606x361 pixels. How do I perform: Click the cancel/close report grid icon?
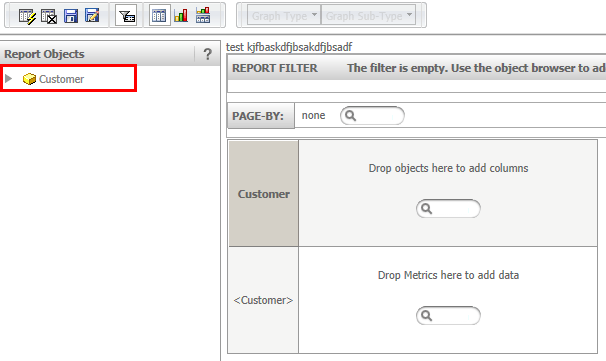[49, 16]
